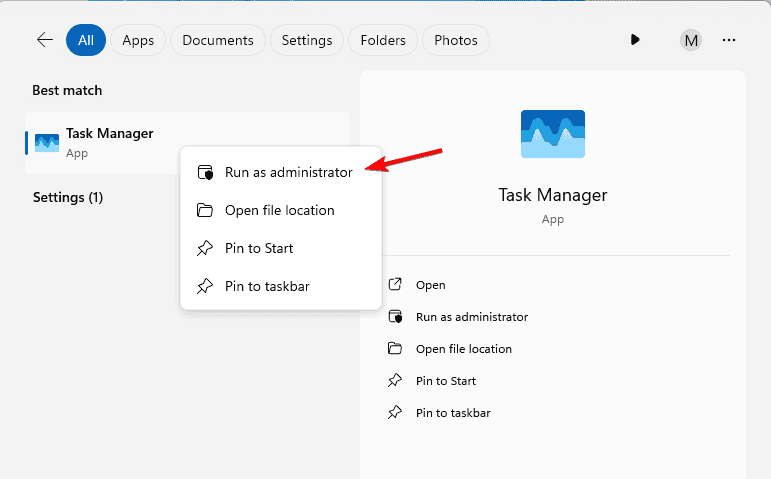Go back with the left arrow button

pyautogui.click(x=45, y=40)
